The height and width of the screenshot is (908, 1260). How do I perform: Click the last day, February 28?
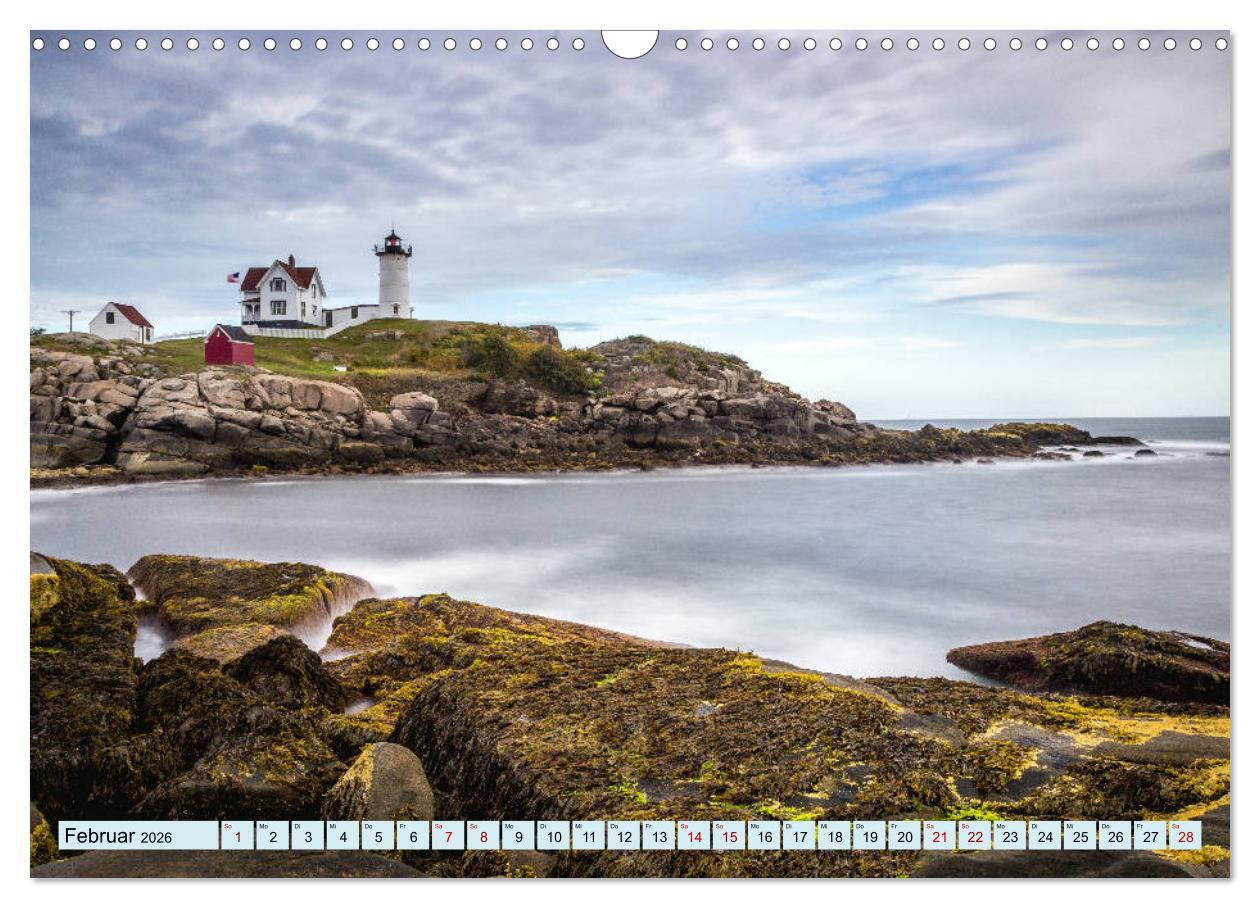(x=1185, y=836)
